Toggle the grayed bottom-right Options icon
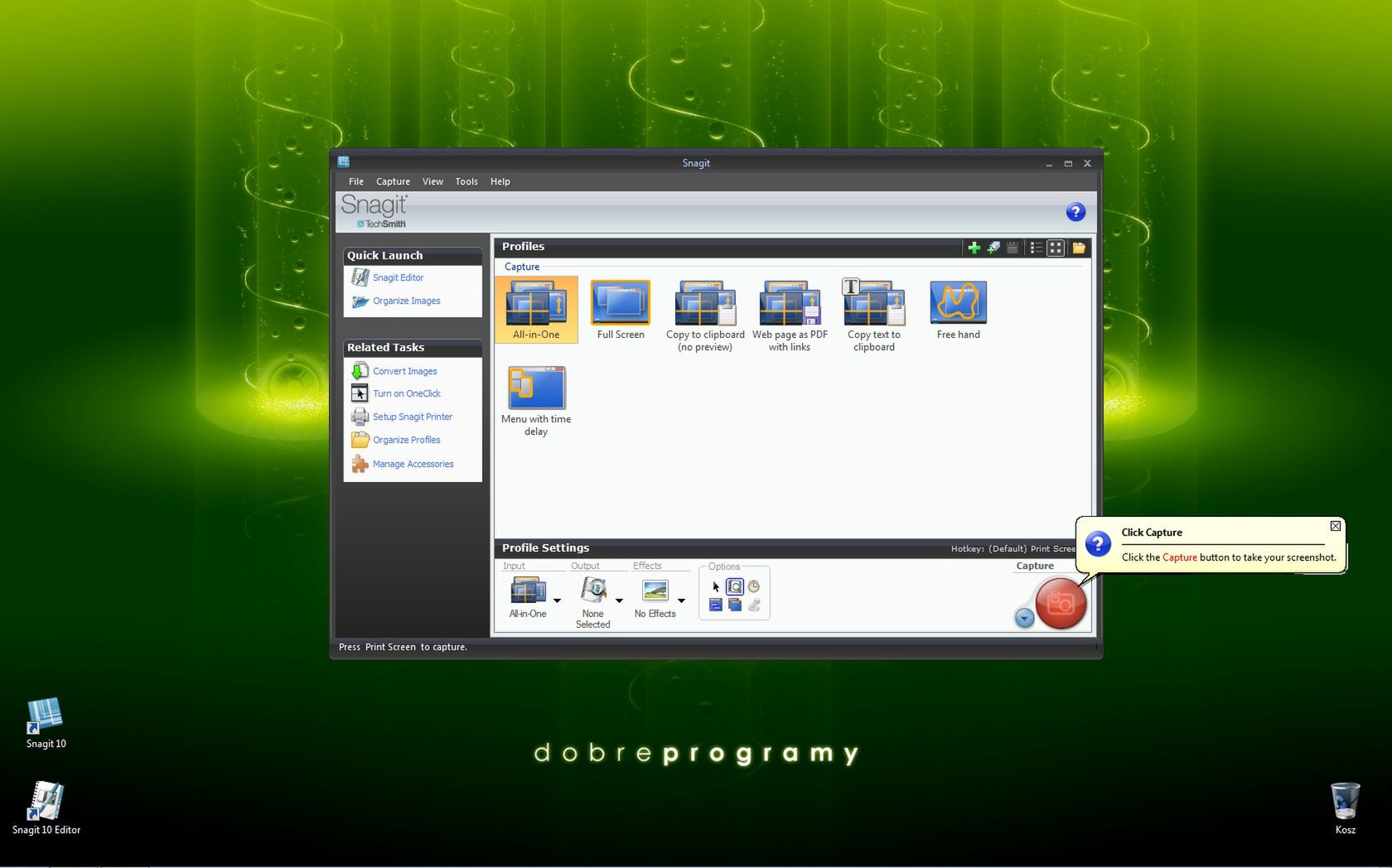The image size is (1392, 868). (x=754, y=605)
